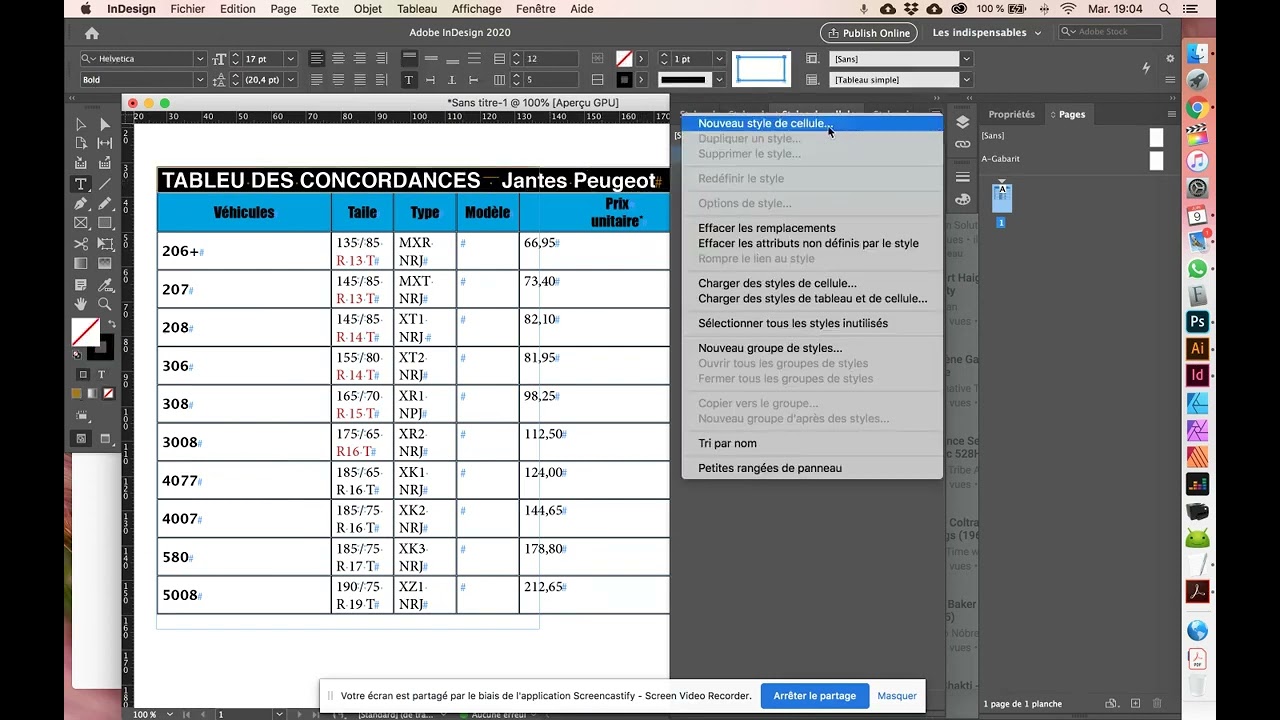Select the Rectangle tool

(105, 224)
